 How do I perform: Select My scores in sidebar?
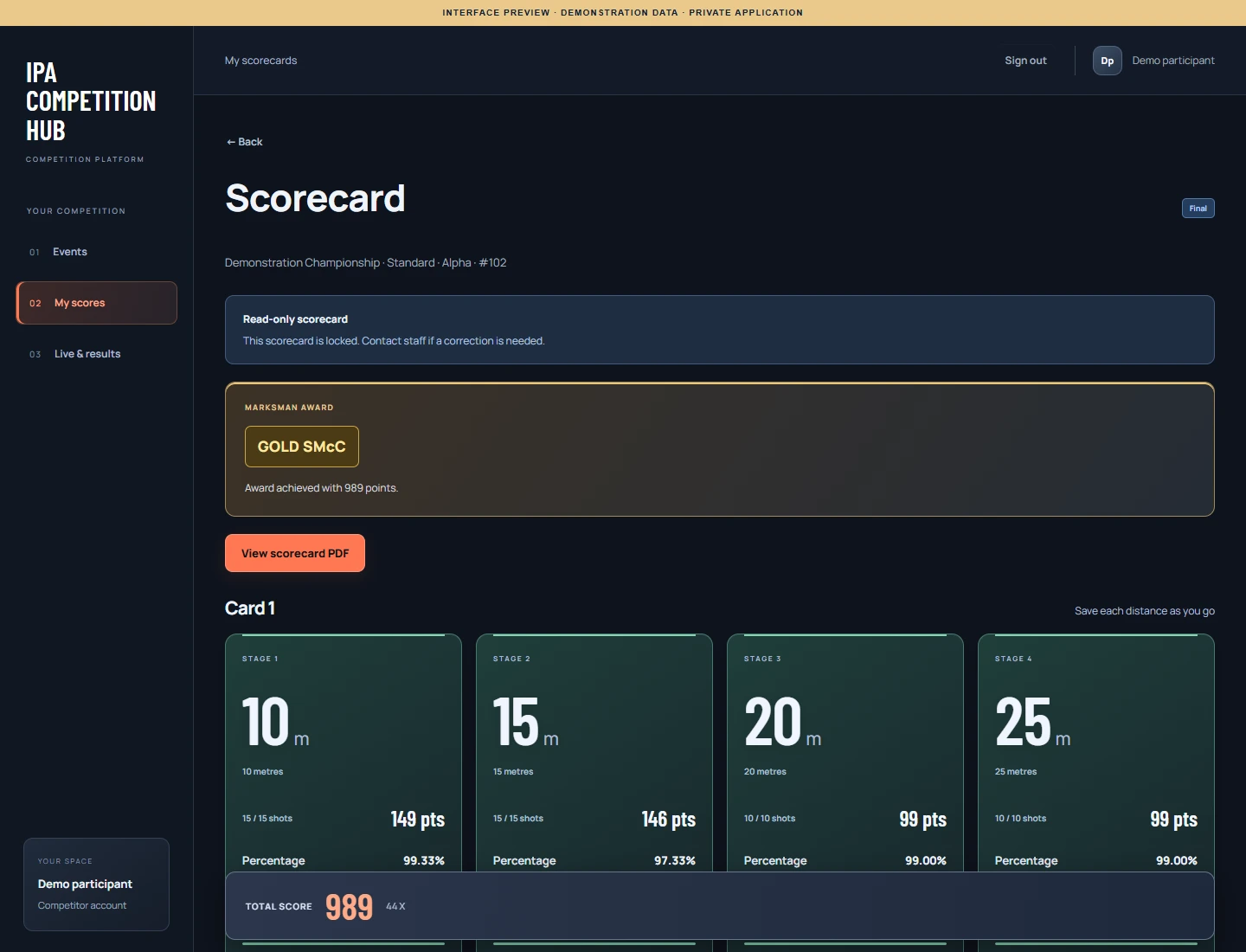coord(97,303)
